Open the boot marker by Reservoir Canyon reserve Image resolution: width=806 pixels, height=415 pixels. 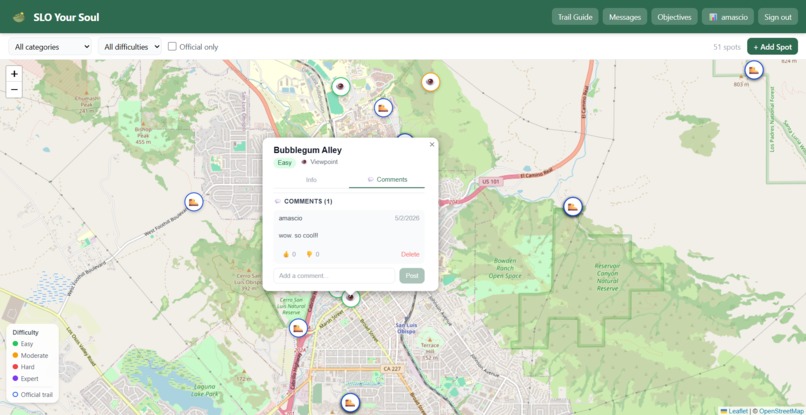coord(573,207)
